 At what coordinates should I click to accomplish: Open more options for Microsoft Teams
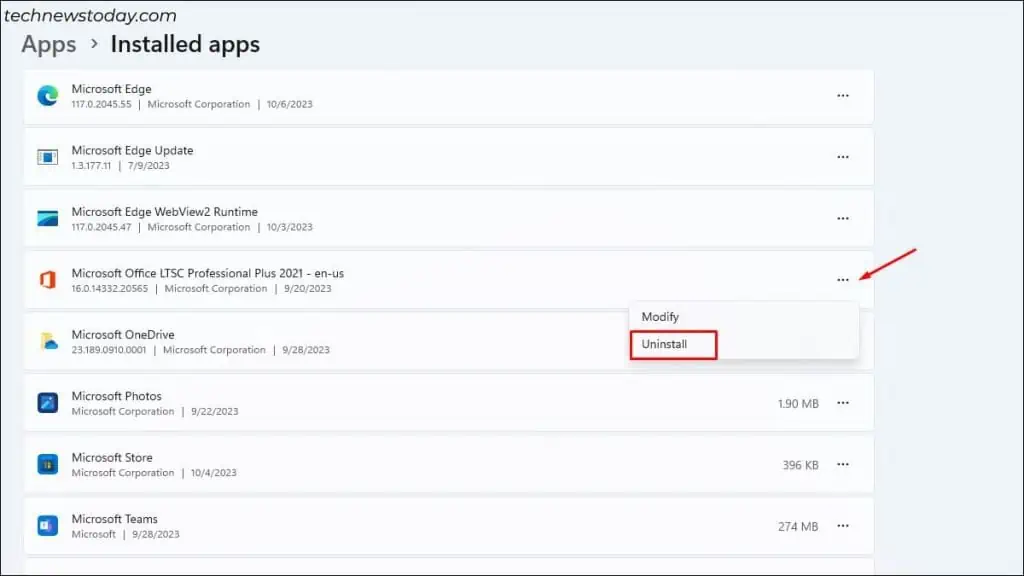pyautogui.click(x=843, y=526)
